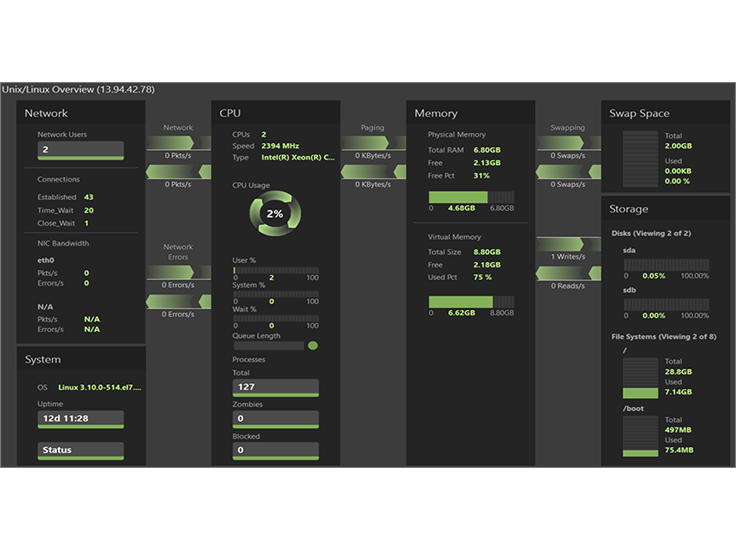Click the Network Users value box

tap(81, 150)
